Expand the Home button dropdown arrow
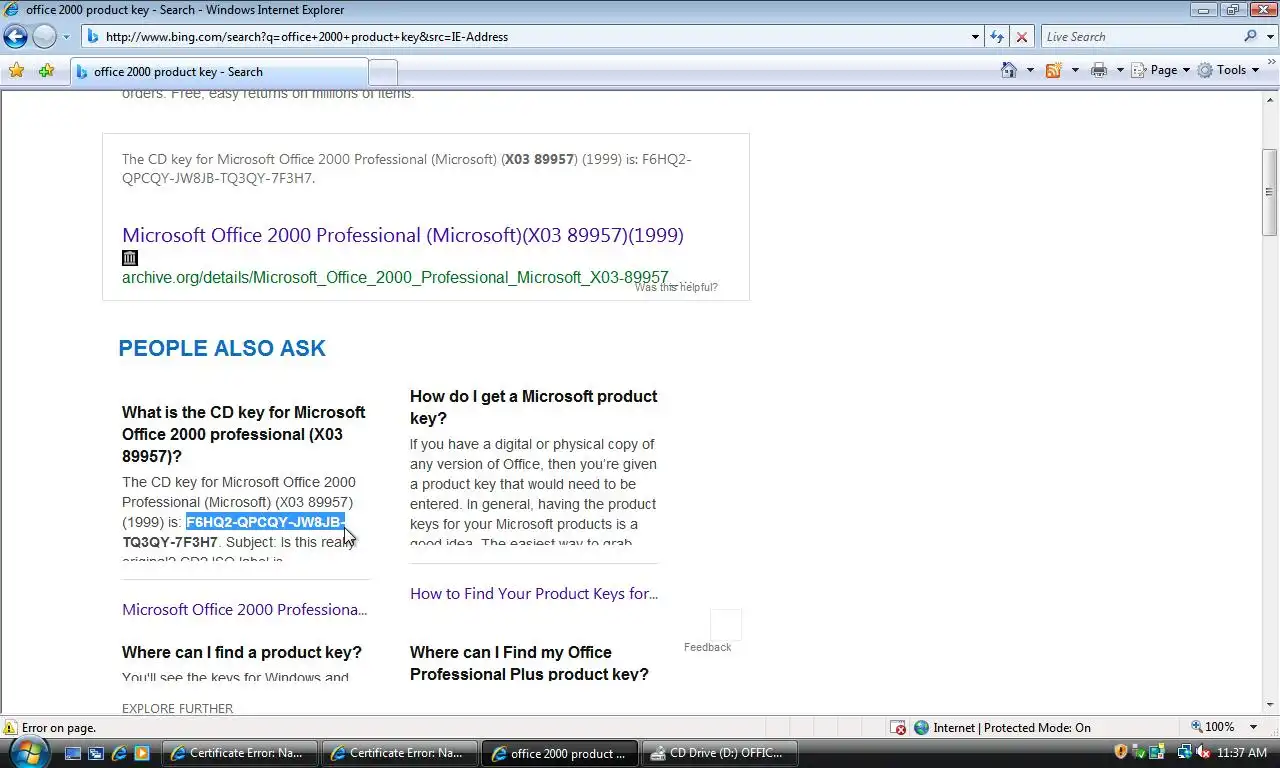Screen dimensions: 1280x768 click(x=1030, y=70)
